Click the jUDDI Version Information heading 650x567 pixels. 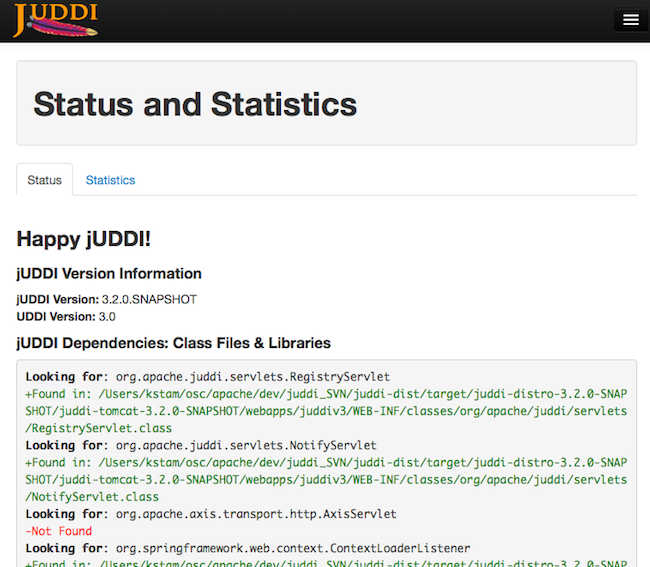tap(109, 273)
